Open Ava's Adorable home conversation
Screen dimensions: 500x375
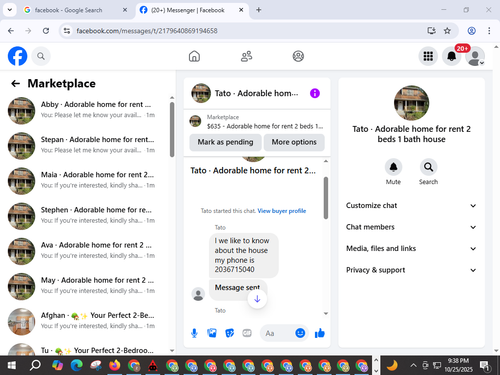(85, 251)
